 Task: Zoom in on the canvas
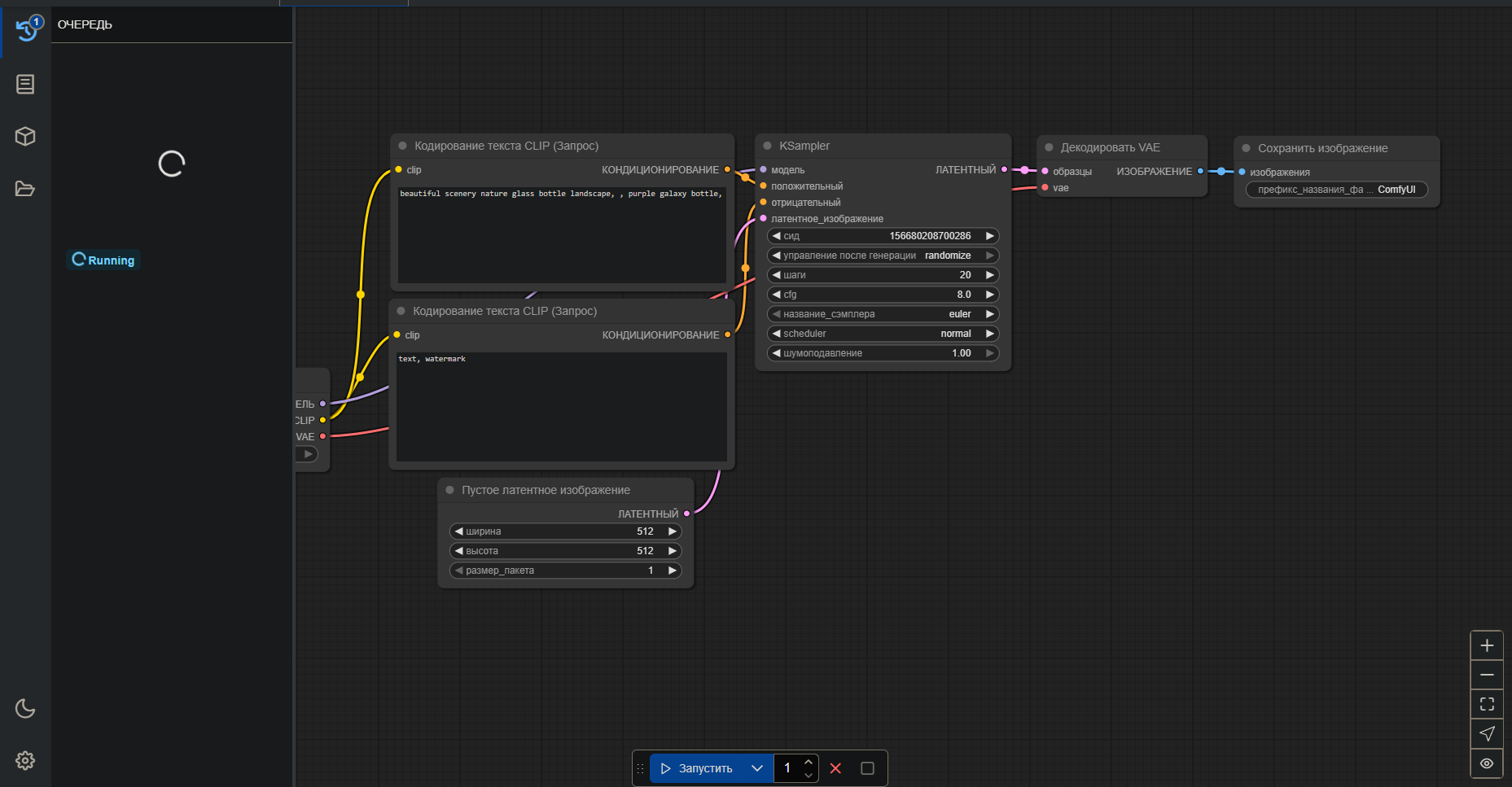(x=1486, y=645)
